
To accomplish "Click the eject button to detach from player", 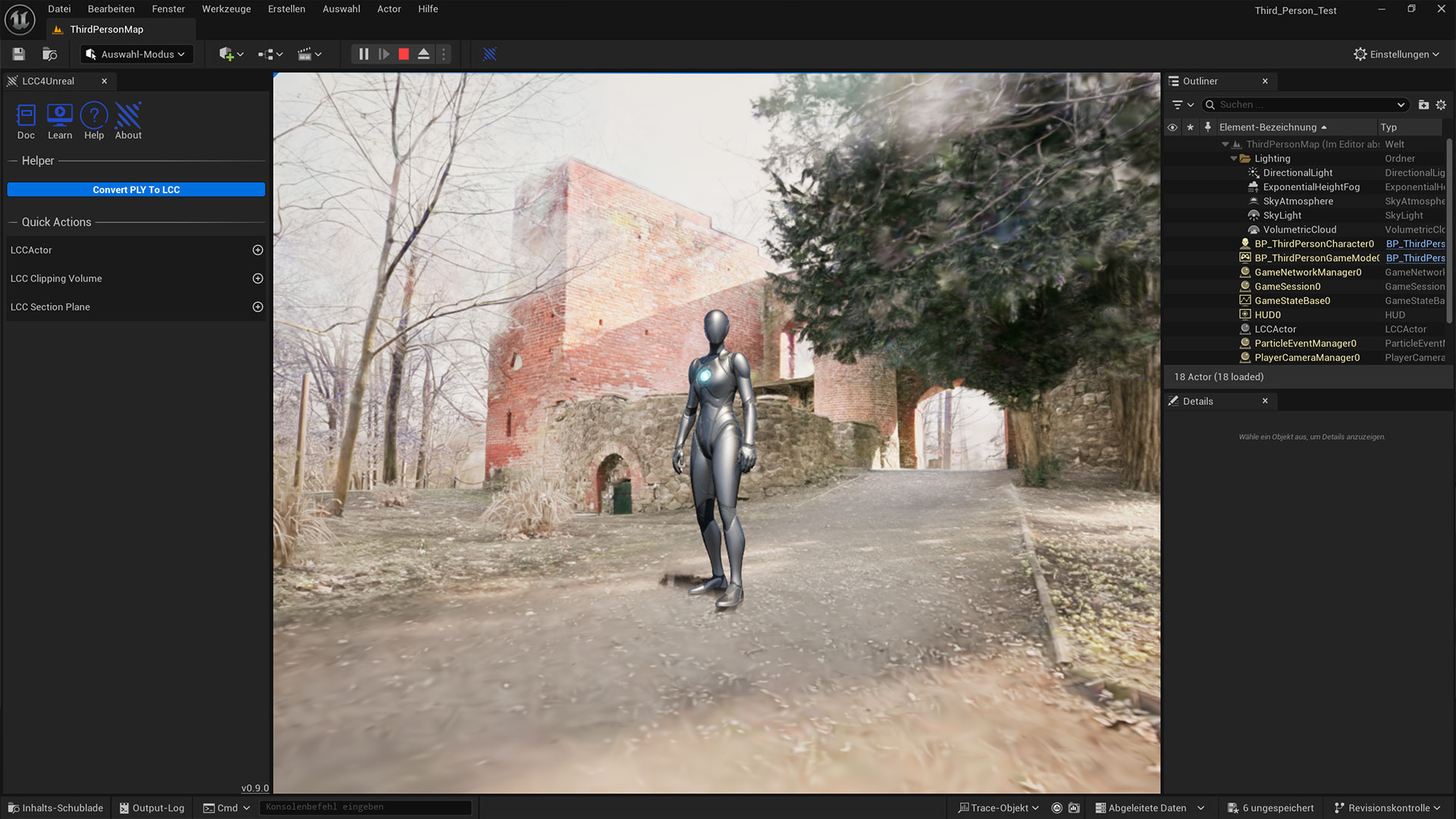I will coord(424,54).
